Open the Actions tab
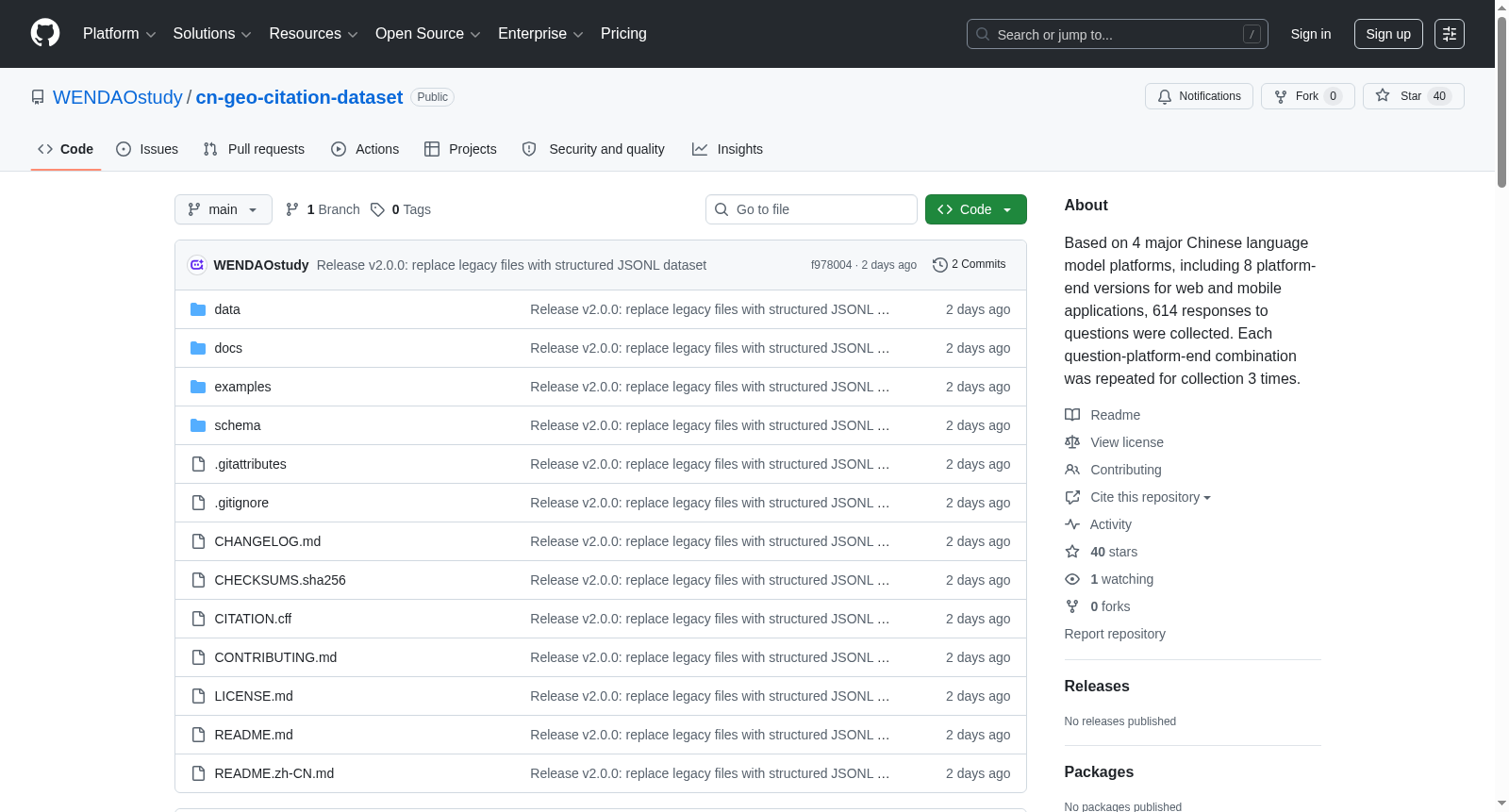1509x812 pixels. [365, 149]
